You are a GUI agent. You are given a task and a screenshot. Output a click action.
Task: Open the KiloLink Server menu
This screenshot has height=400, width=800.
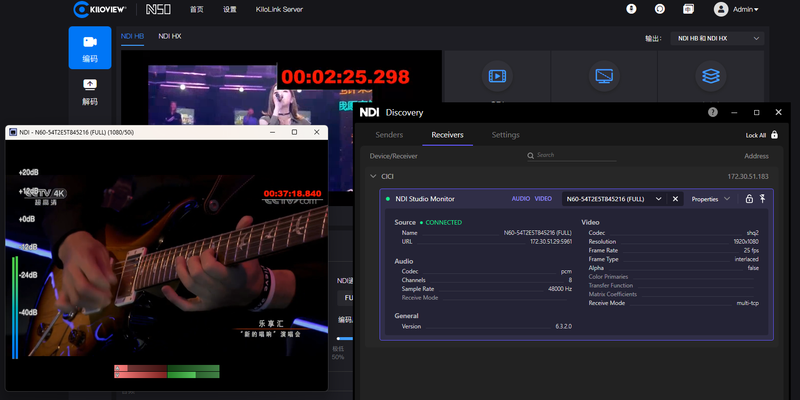pyautogui.click(x=279, y=9)
